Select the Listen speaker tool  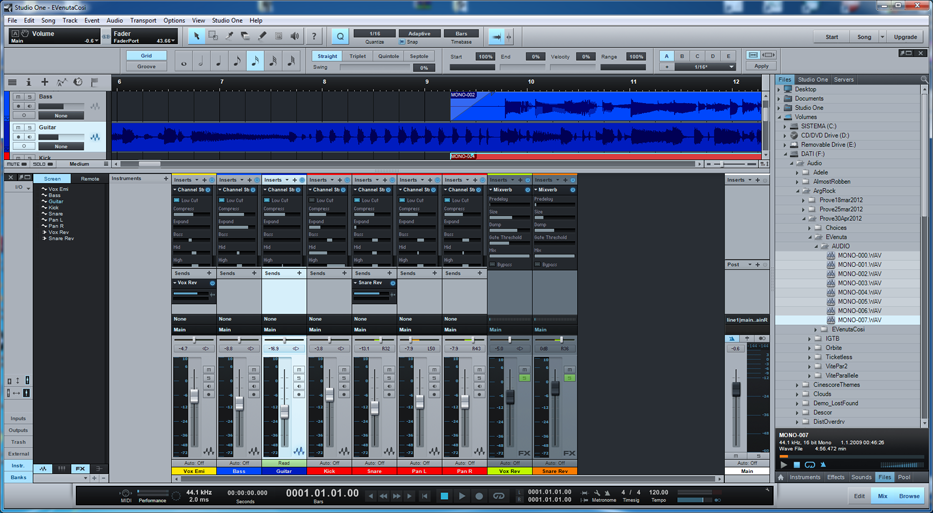pos(295,36)
